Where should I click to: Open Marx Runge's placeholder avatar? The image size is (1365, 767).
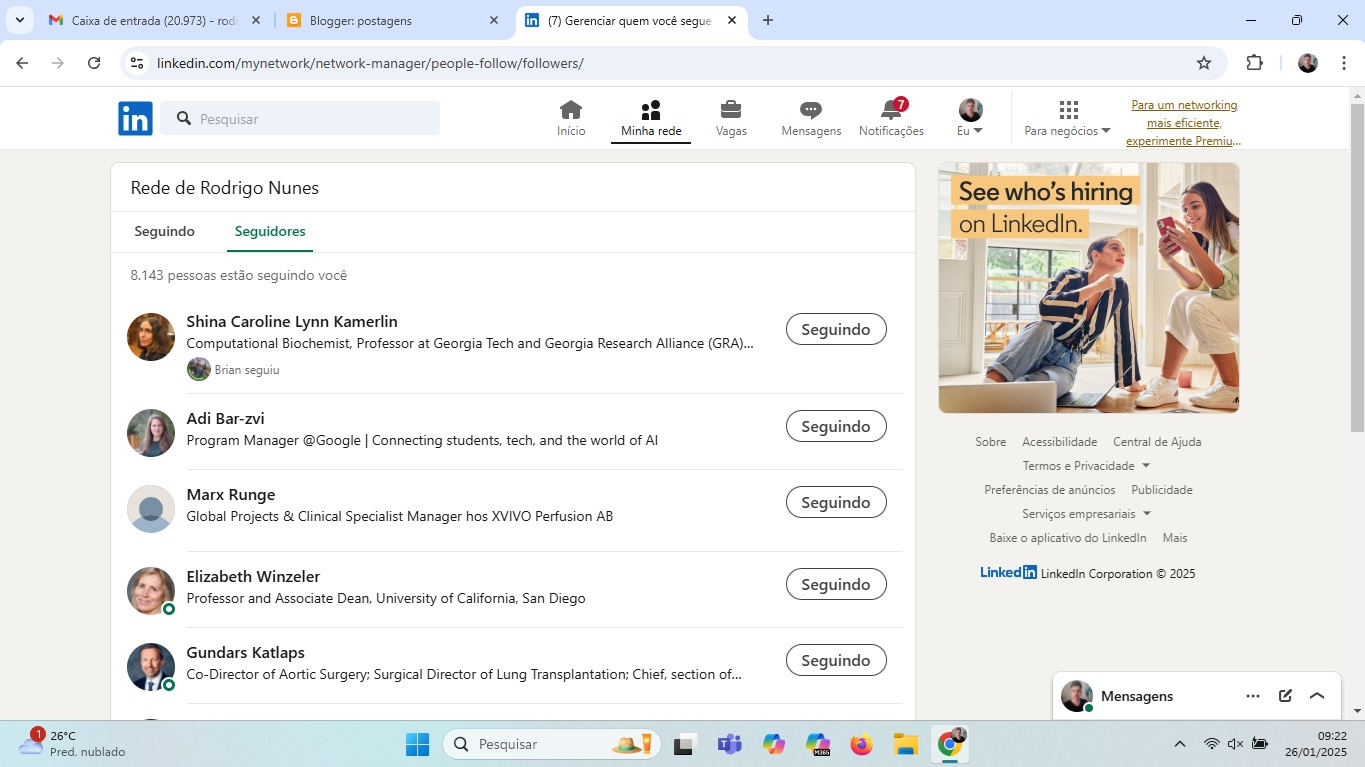[x=151, y=509]
